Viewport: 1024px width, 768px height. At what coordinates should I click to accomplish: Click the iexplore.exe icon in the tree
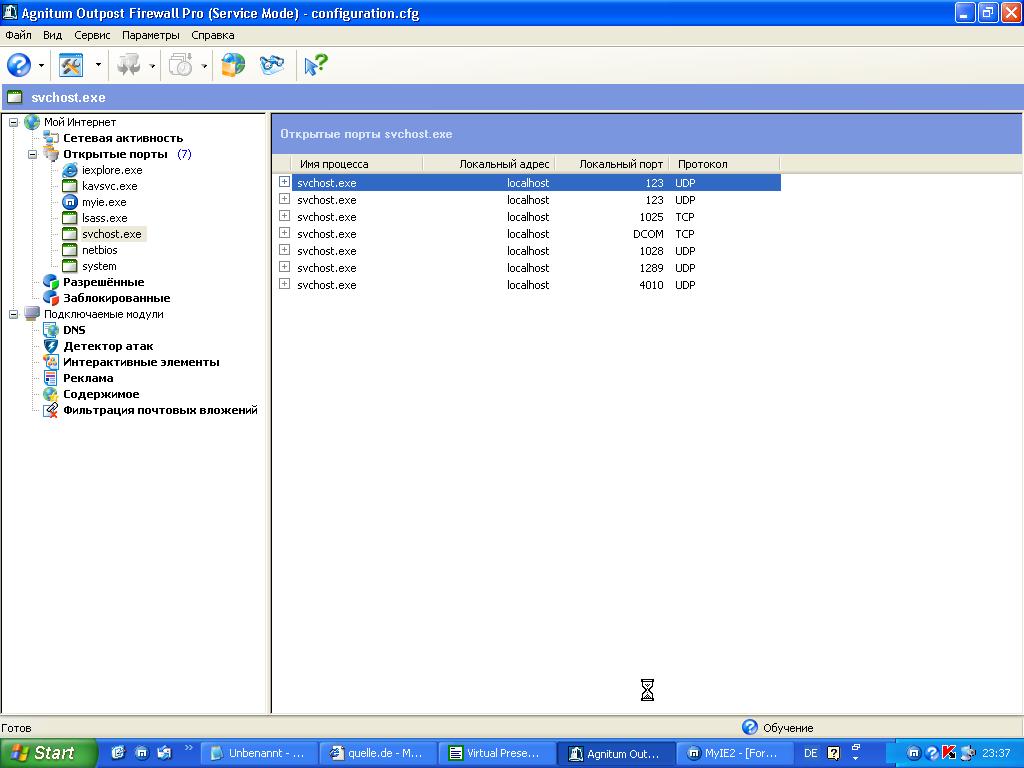click(x=70, y=170)
